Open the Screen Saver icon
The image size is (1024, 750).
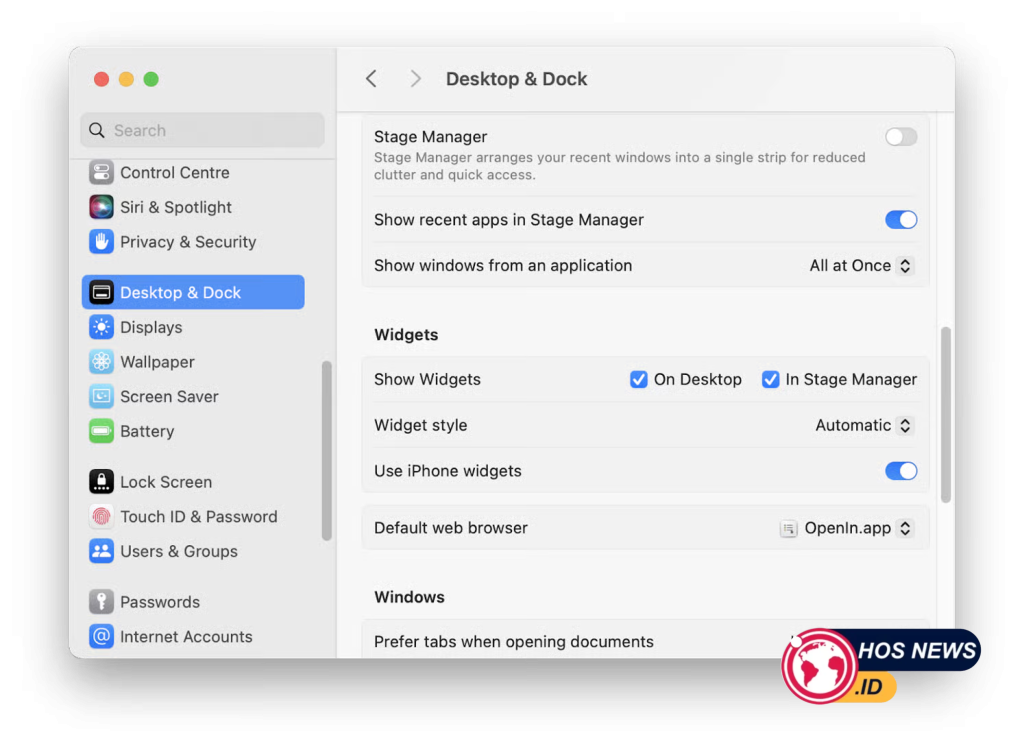click(101, 397)
